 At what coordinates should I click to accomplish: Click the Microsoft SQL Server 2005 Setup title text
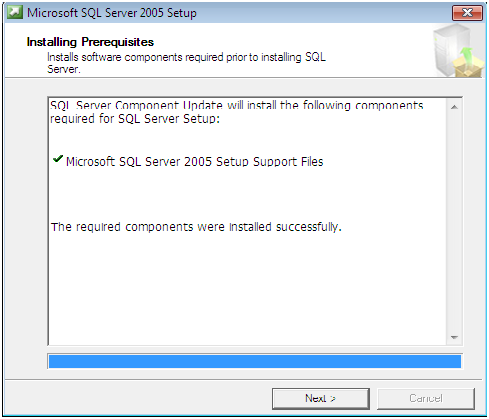[x=112, y=13]
